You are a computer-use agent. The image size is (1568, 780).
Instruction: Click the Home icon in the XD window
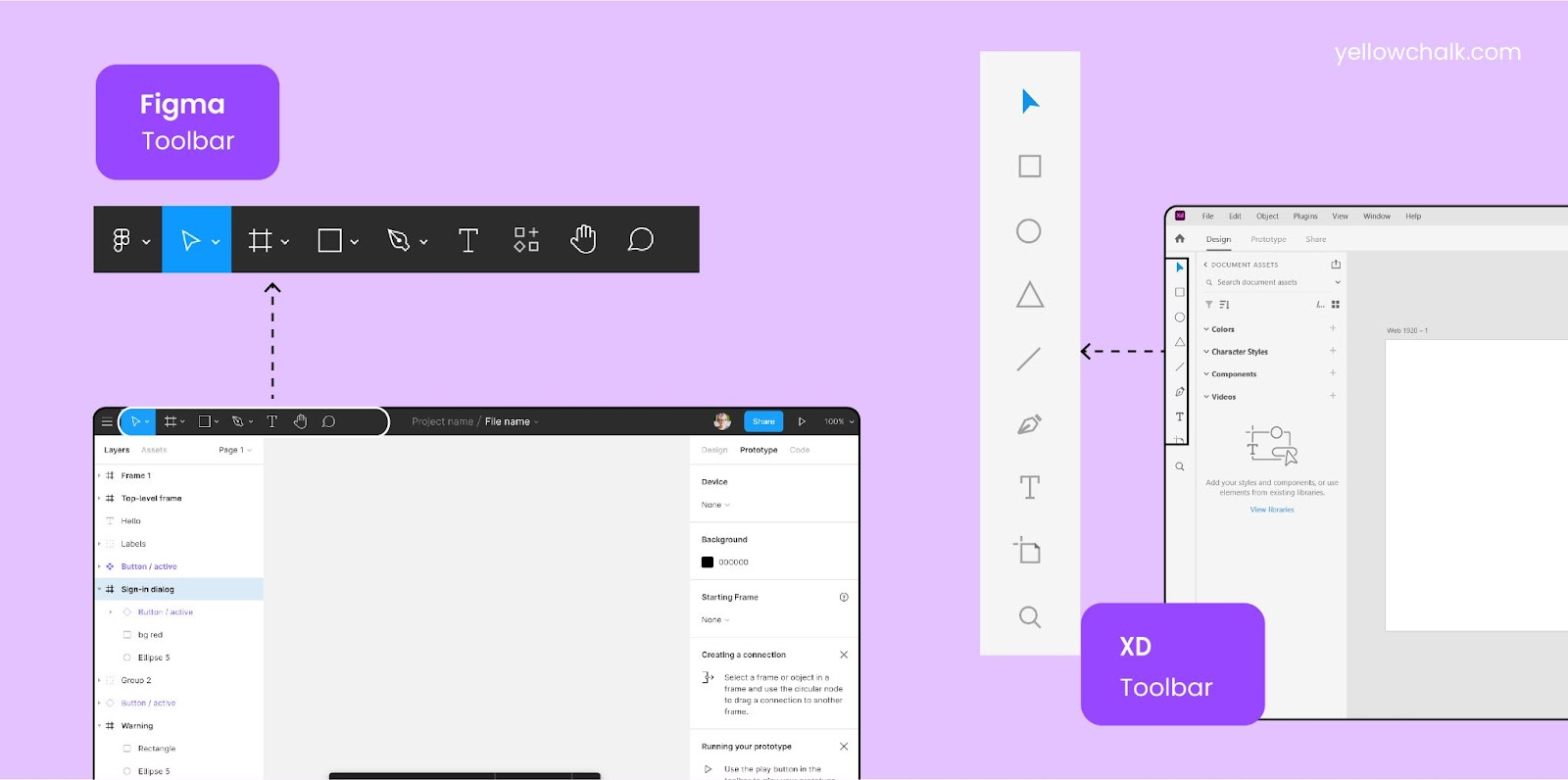[1180, 238]
